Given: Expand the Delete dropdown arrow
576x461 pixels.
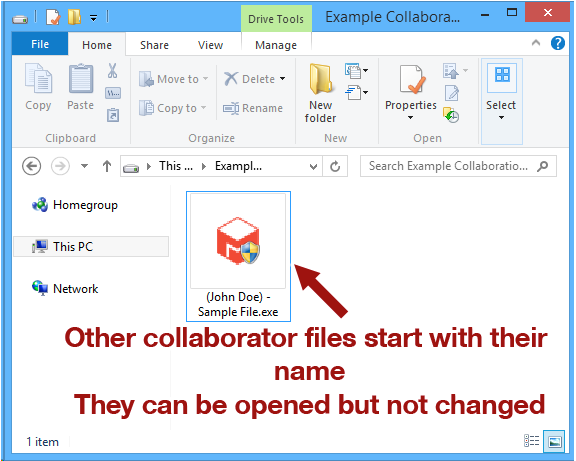Looking at the screenshot, I should [282, 79].
